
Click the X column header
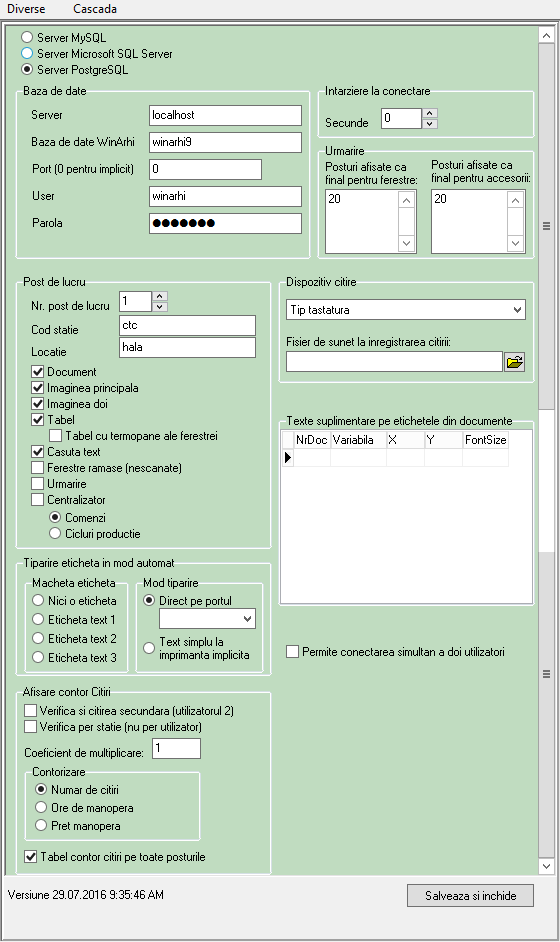point(406,440)
